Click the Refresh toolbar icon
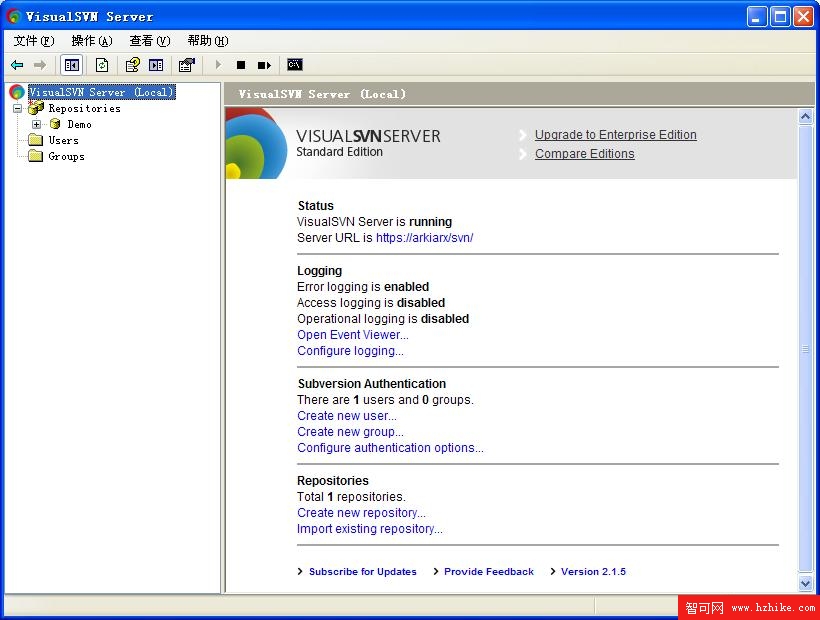This screenshot has height=620, width=820. [102, 65]
